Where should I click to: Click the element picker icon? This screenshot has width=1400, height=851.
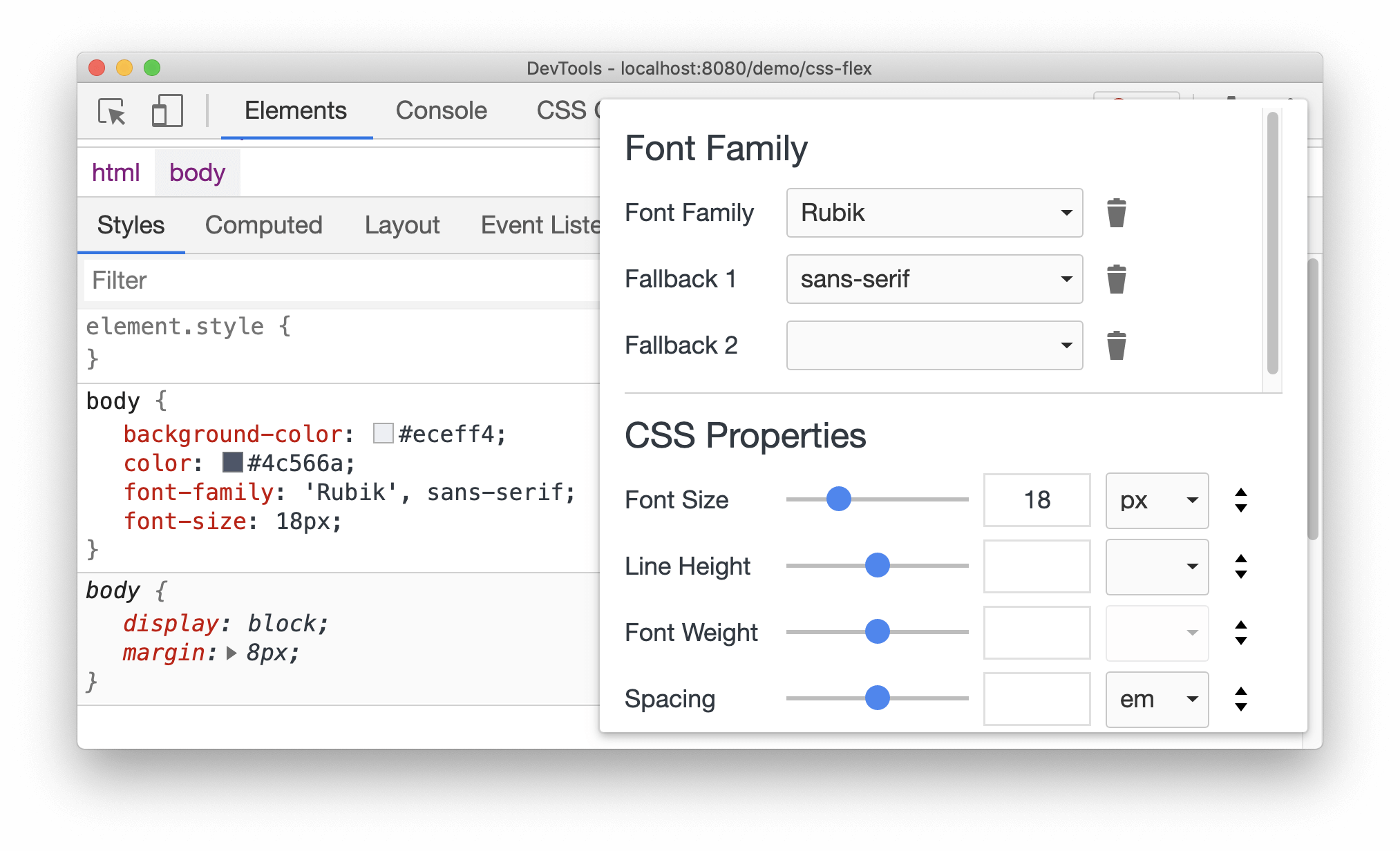(x=111, y=110)
